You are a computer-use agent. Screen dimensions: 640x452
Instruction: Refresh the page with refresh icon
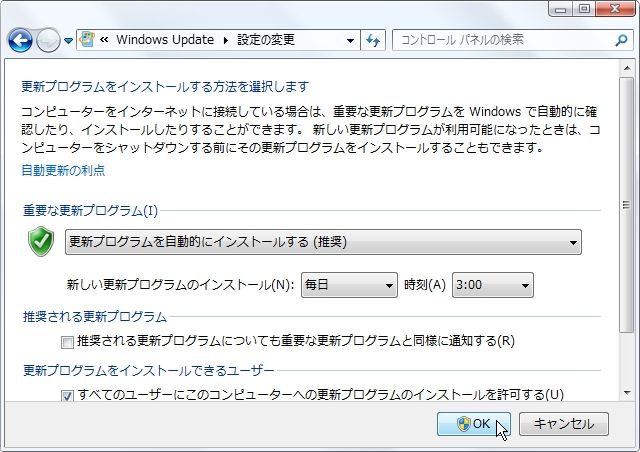pyautogui.click(x=373, y=40)
